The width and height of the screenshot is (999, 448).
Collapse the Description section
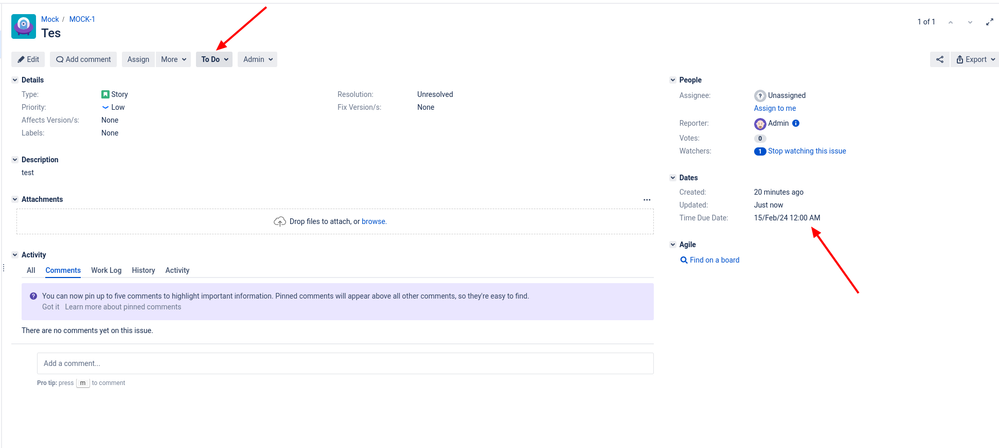15,160
